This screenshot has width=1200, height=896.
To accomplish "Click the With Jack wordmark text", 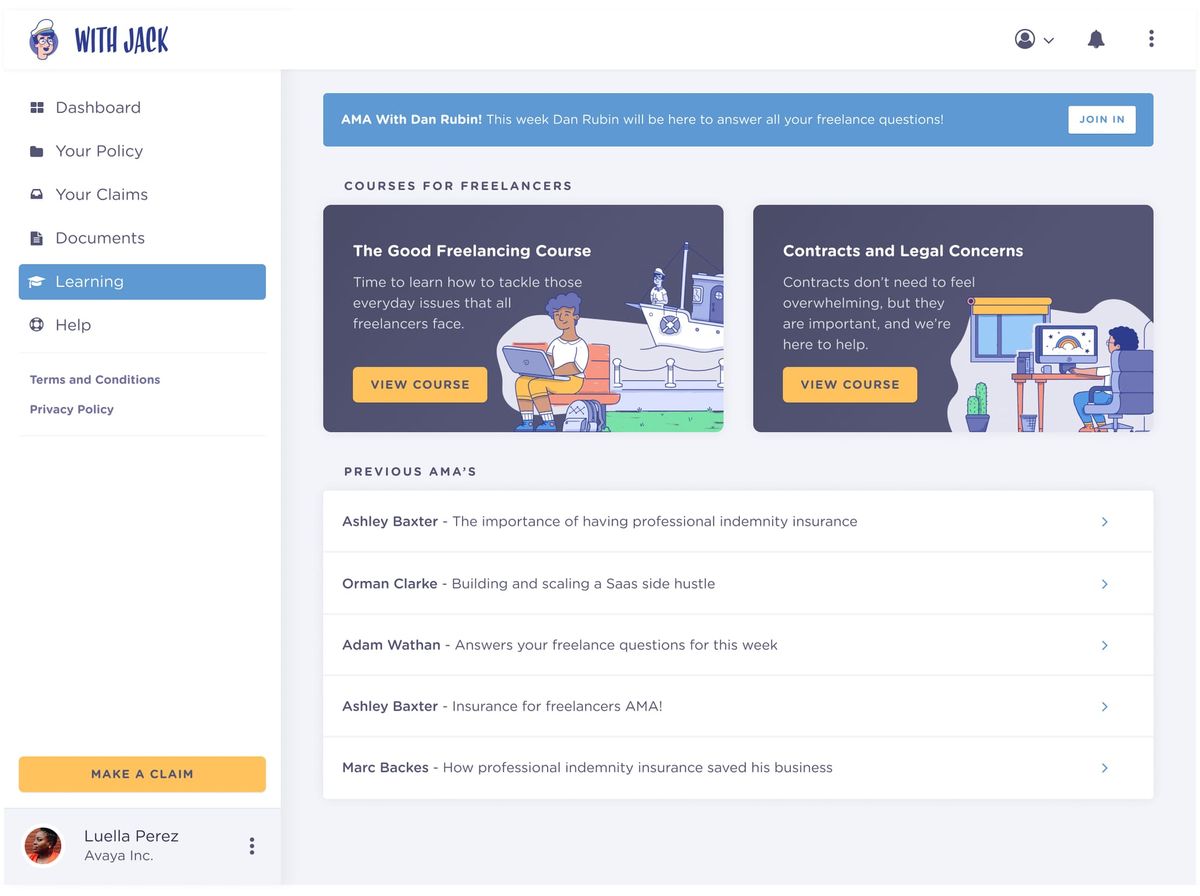I will point(121,41).
